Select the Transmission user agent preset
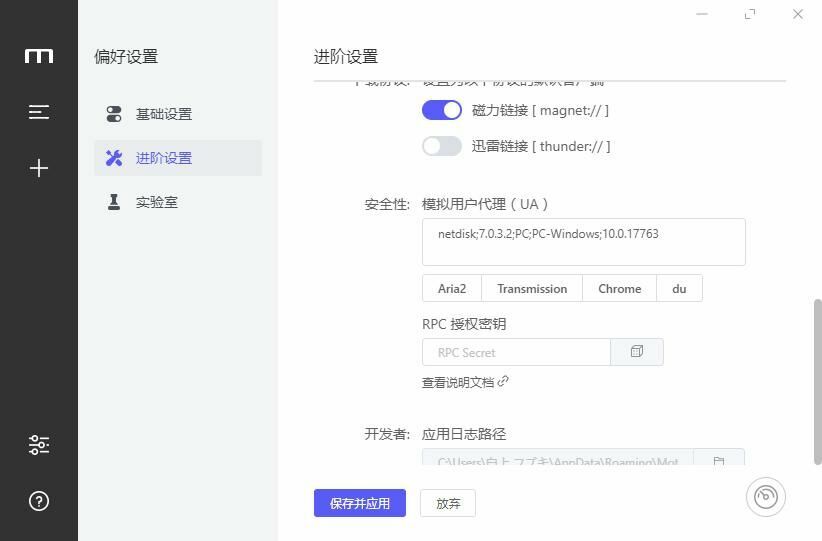Screen dimensions: 822x541 pyautogui.click(x=532, y=288)
